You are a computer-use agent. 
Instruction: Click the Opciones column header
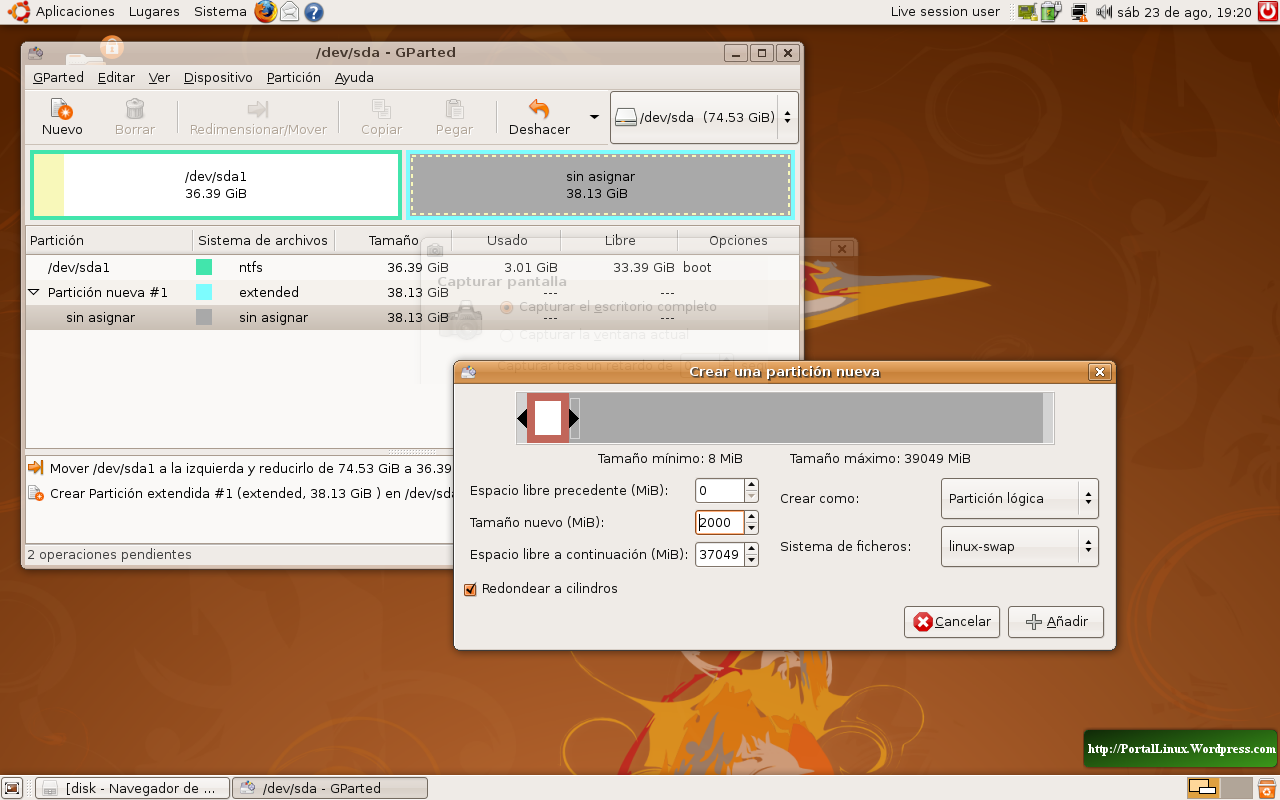738,240
